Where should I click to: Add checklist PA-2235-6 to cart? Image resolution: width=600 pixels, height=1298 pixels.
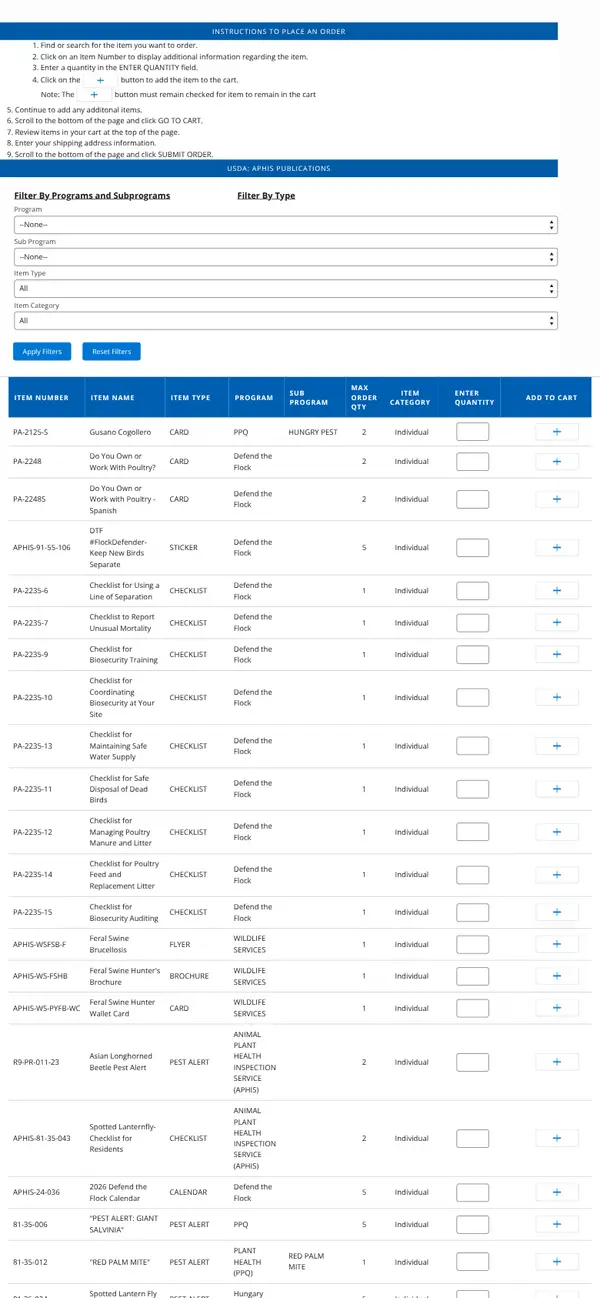[557, 591]
